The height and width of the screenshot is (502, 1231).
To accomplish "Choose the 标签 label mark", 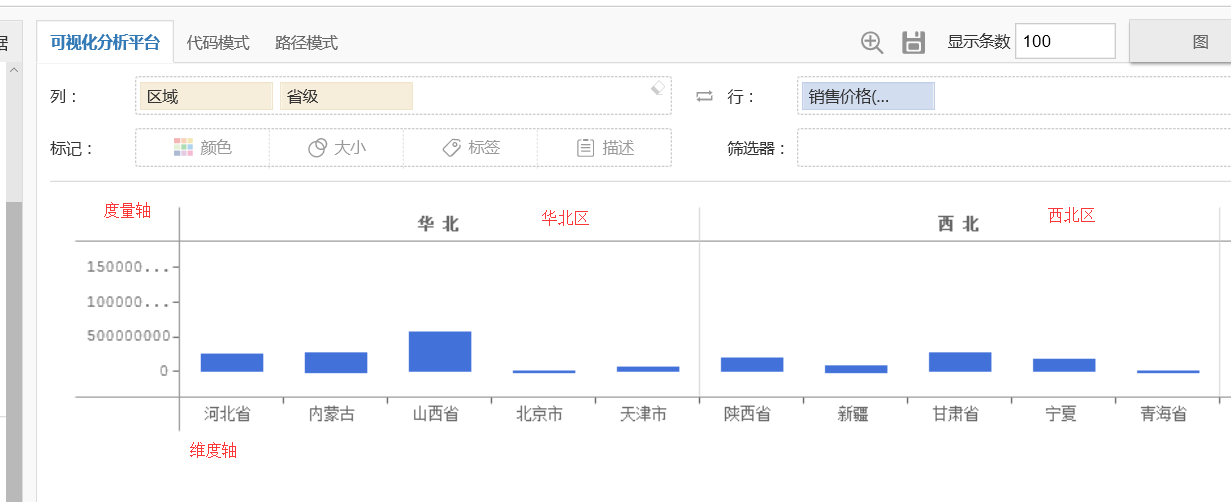I will [x=471, y=148].
